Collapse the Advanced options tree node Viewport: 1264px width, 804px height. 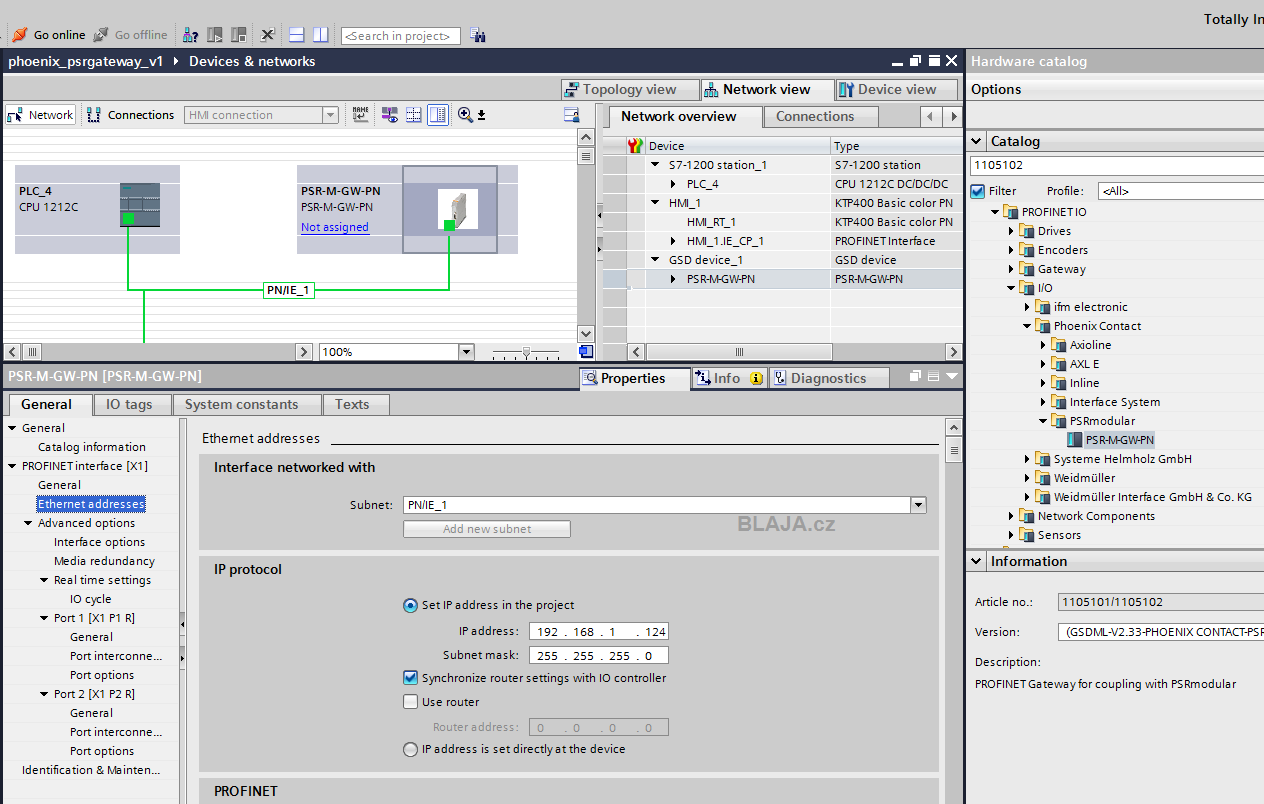(x=28, y=523)
